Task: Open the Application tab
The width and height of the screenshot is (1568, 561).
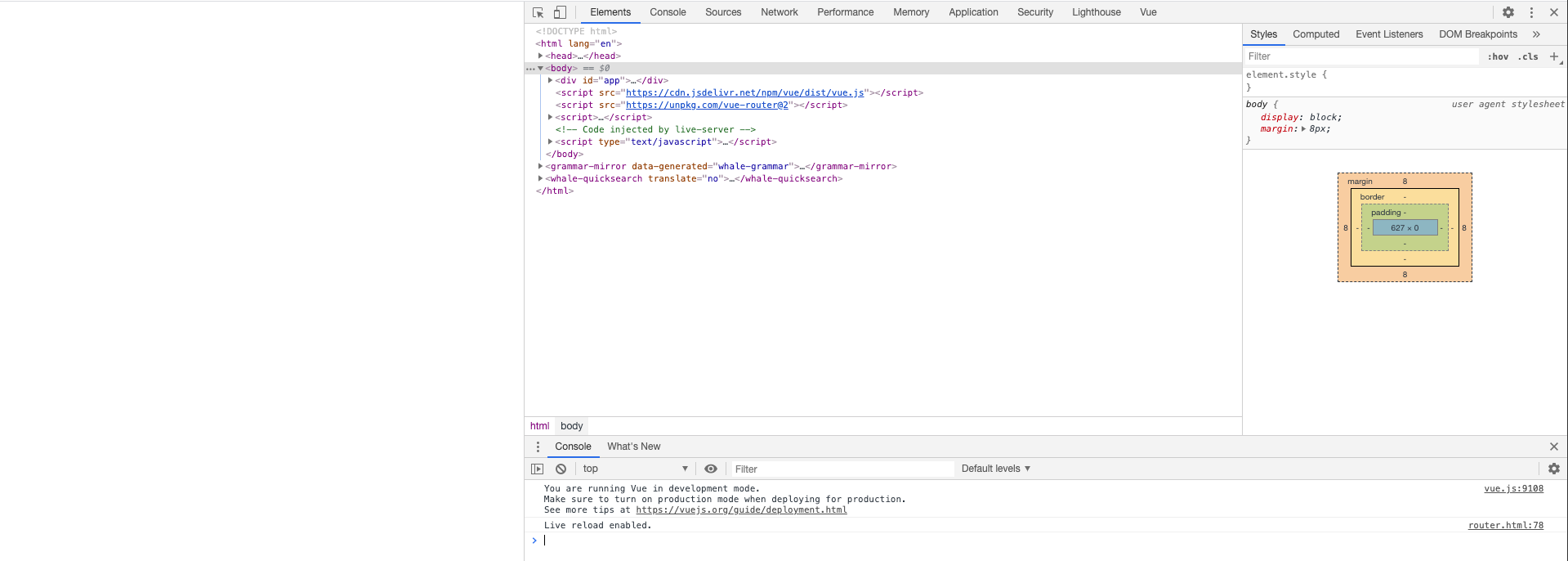Action: click(973, 12)
